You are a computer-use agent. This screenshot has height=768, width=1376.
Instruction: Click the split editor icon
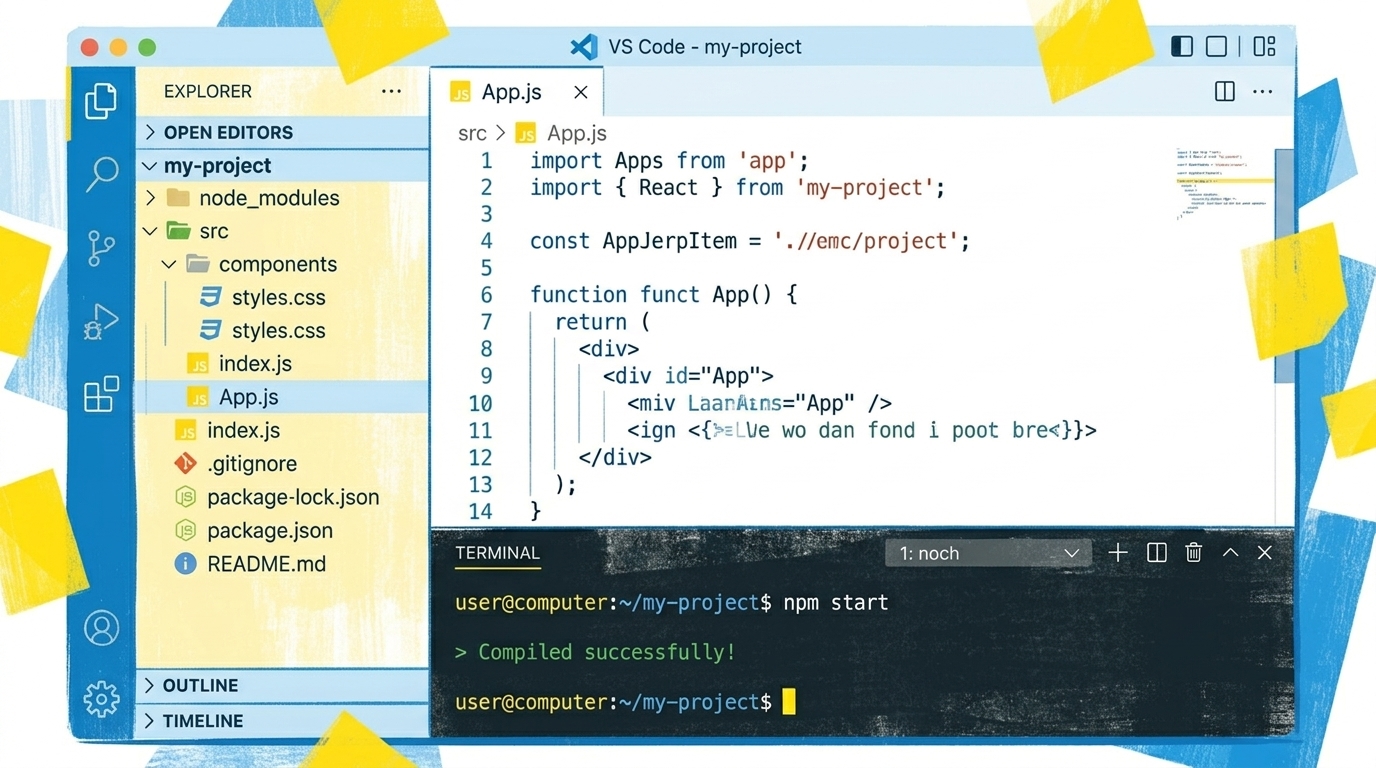(x=1224, y=92)
